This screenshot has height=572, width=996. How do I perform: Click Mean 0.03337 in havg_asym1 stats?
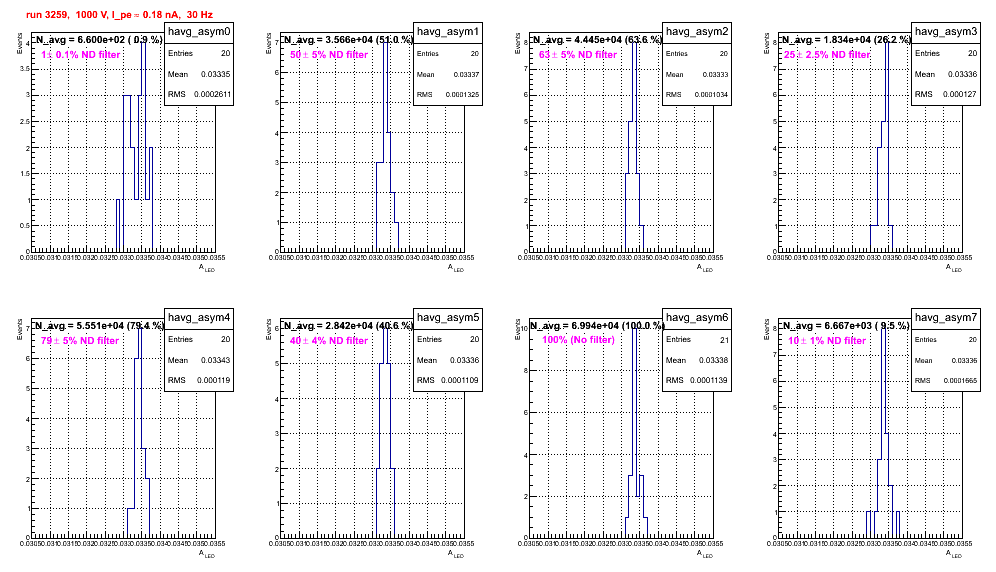(448, 74)
